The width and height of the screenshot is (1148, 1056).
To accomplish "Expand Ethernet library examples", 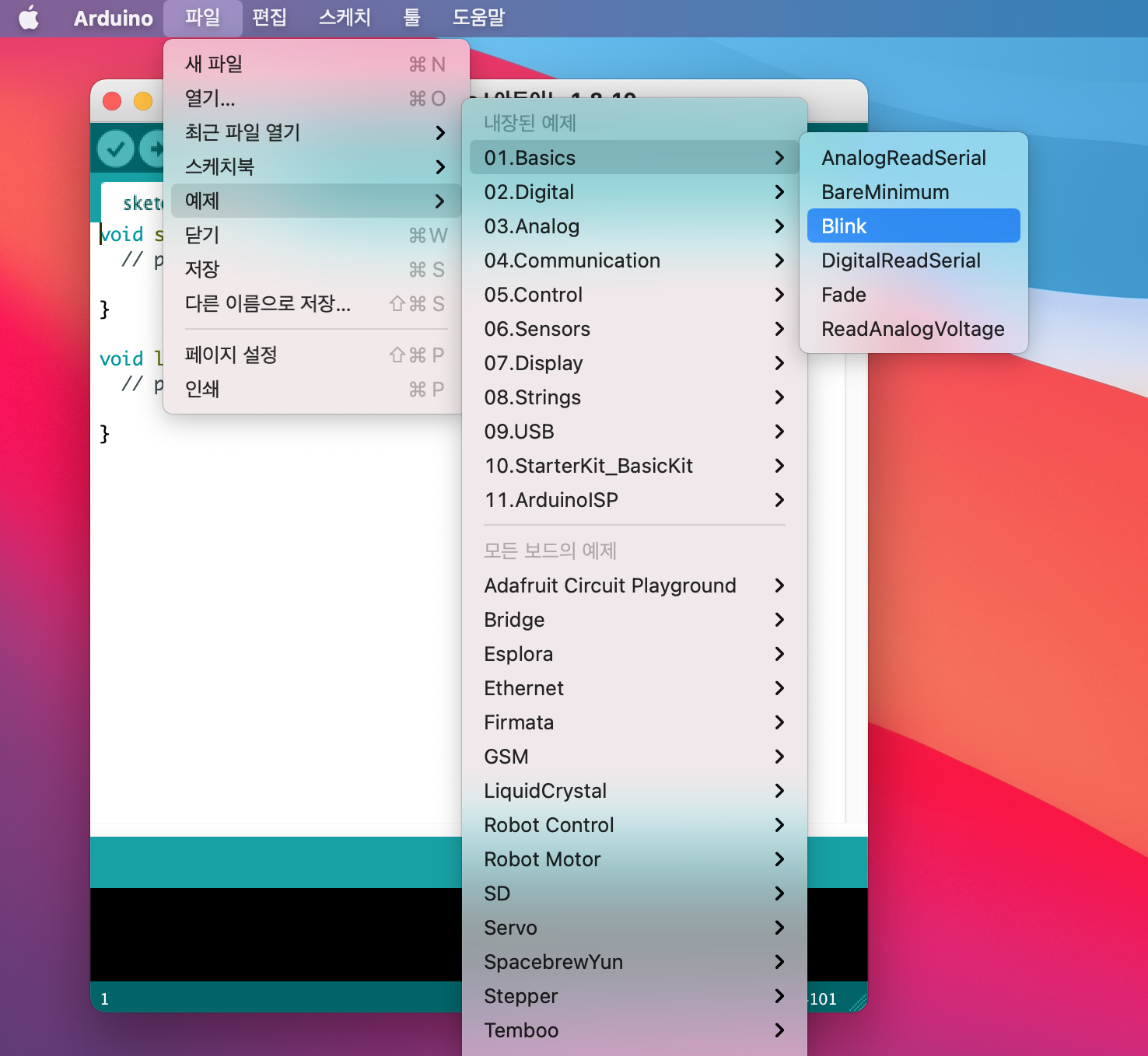I will coord(635,688).
